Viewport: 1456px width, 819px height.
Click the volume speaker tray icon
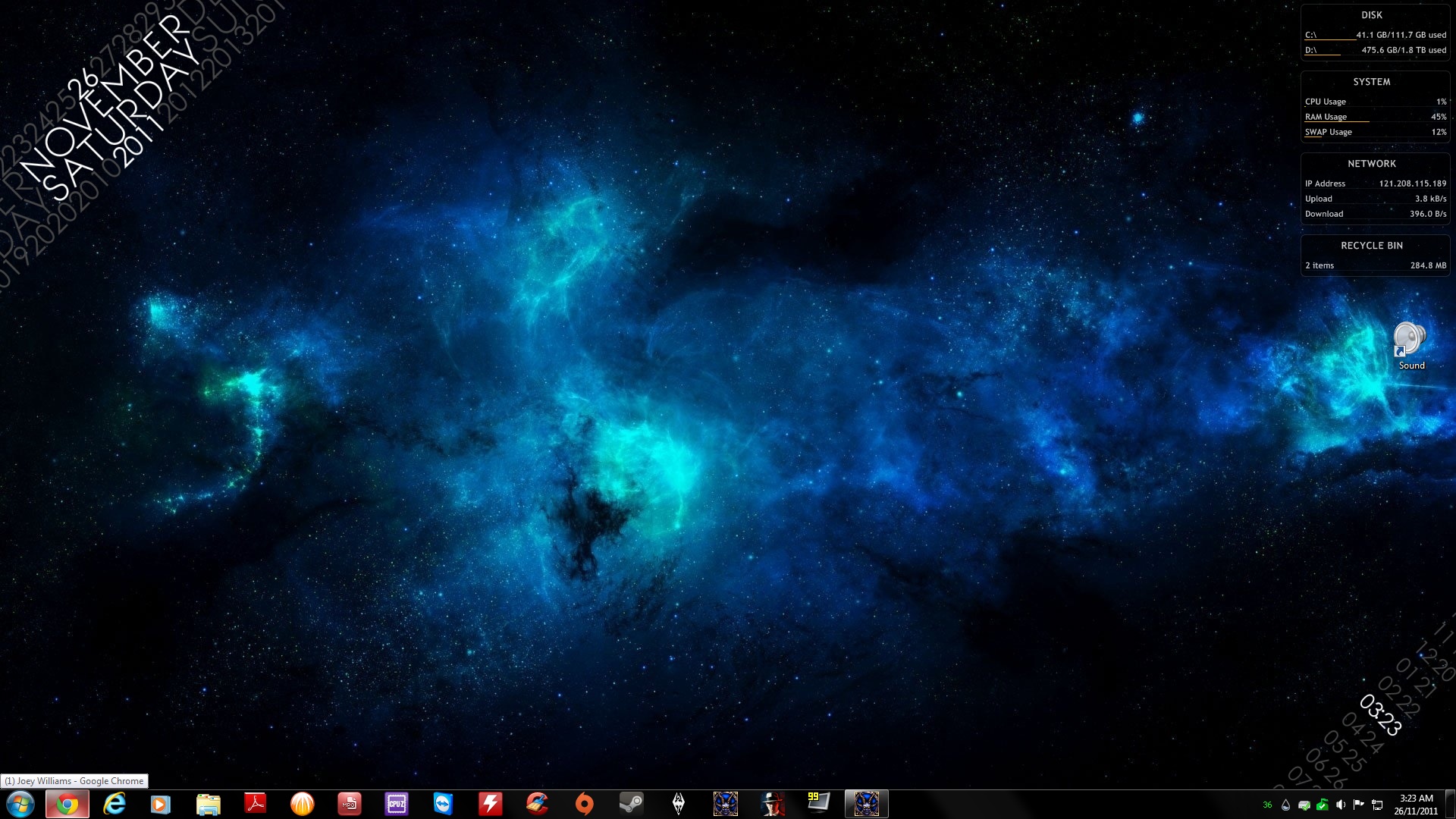(1341, 805)
